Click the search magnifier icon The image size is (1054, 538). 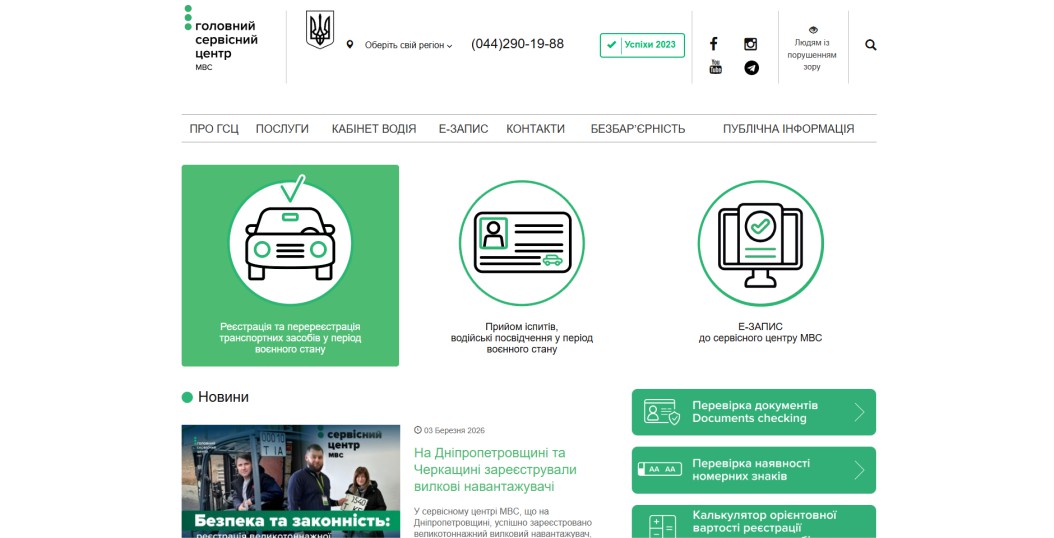[870, 45]
